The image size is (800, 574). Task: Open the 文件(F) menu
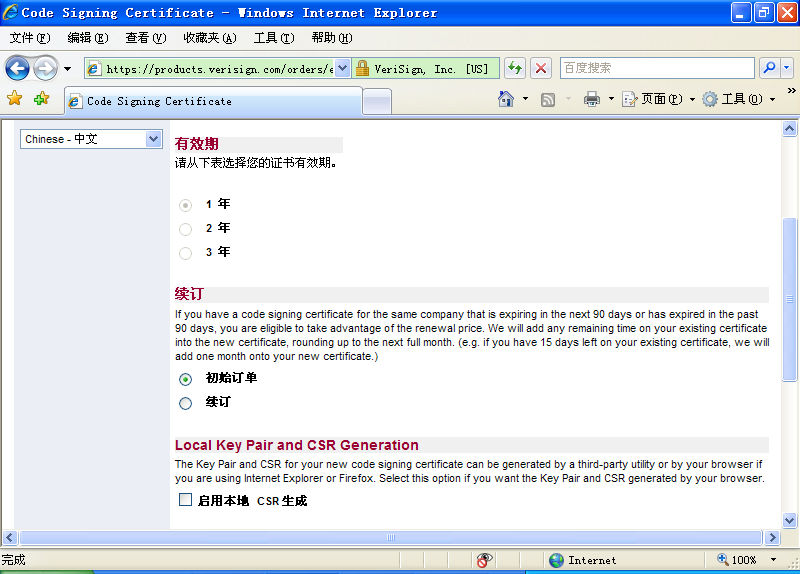29,38
